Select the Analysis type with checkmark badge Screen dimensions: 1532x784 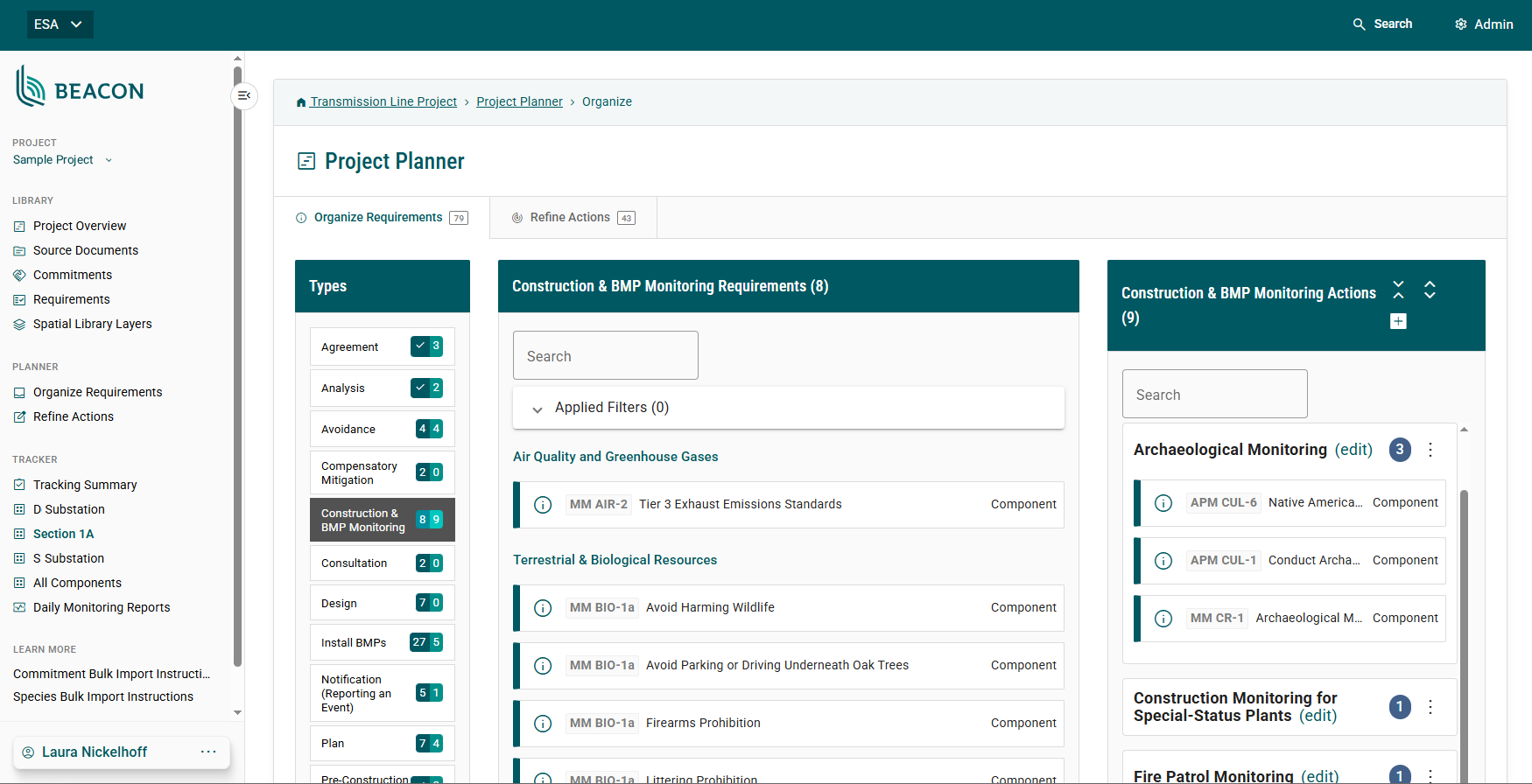click(383, 388)
